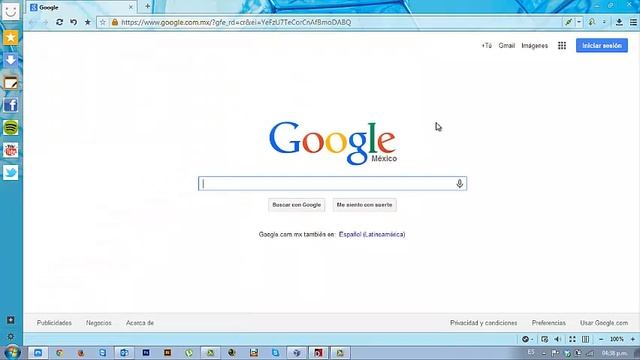640x360 pixels.
Task: Open the YouTube sidebar shortcut
Action: (11, 150)
